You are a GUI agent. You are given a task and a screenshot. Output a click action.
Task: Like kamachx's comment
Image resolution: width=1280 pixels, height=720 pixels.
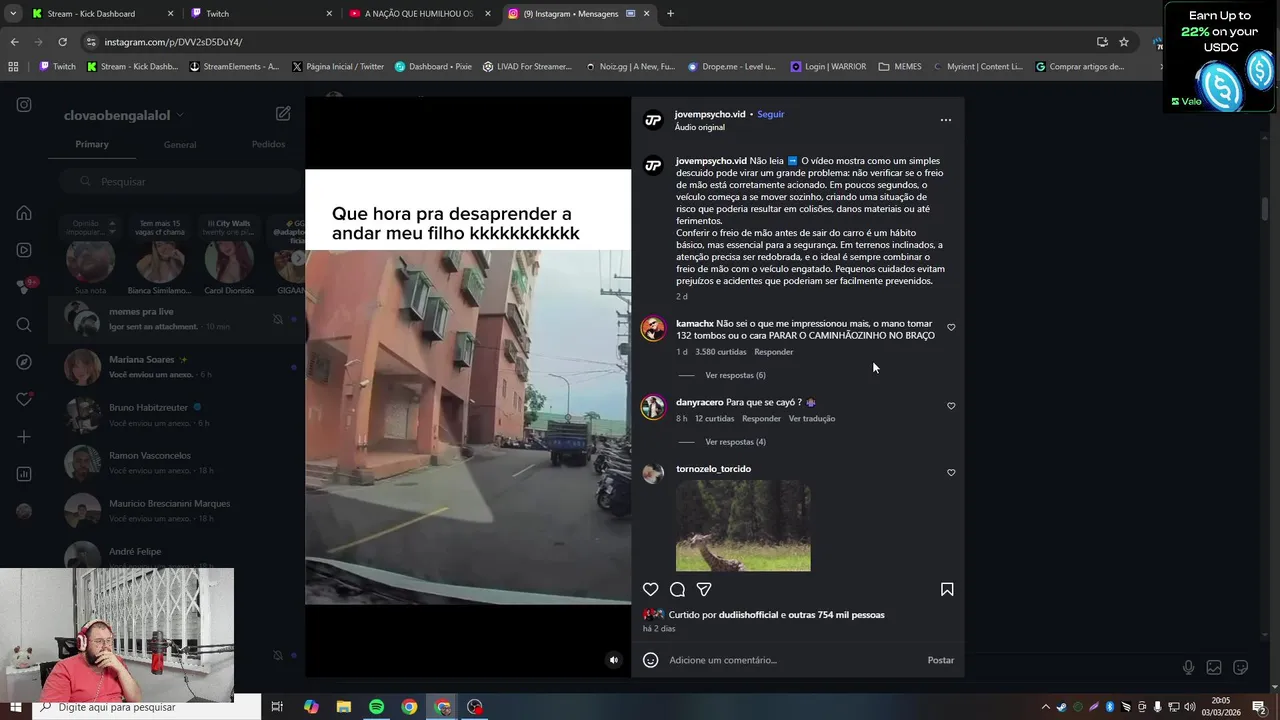(951, 327)
